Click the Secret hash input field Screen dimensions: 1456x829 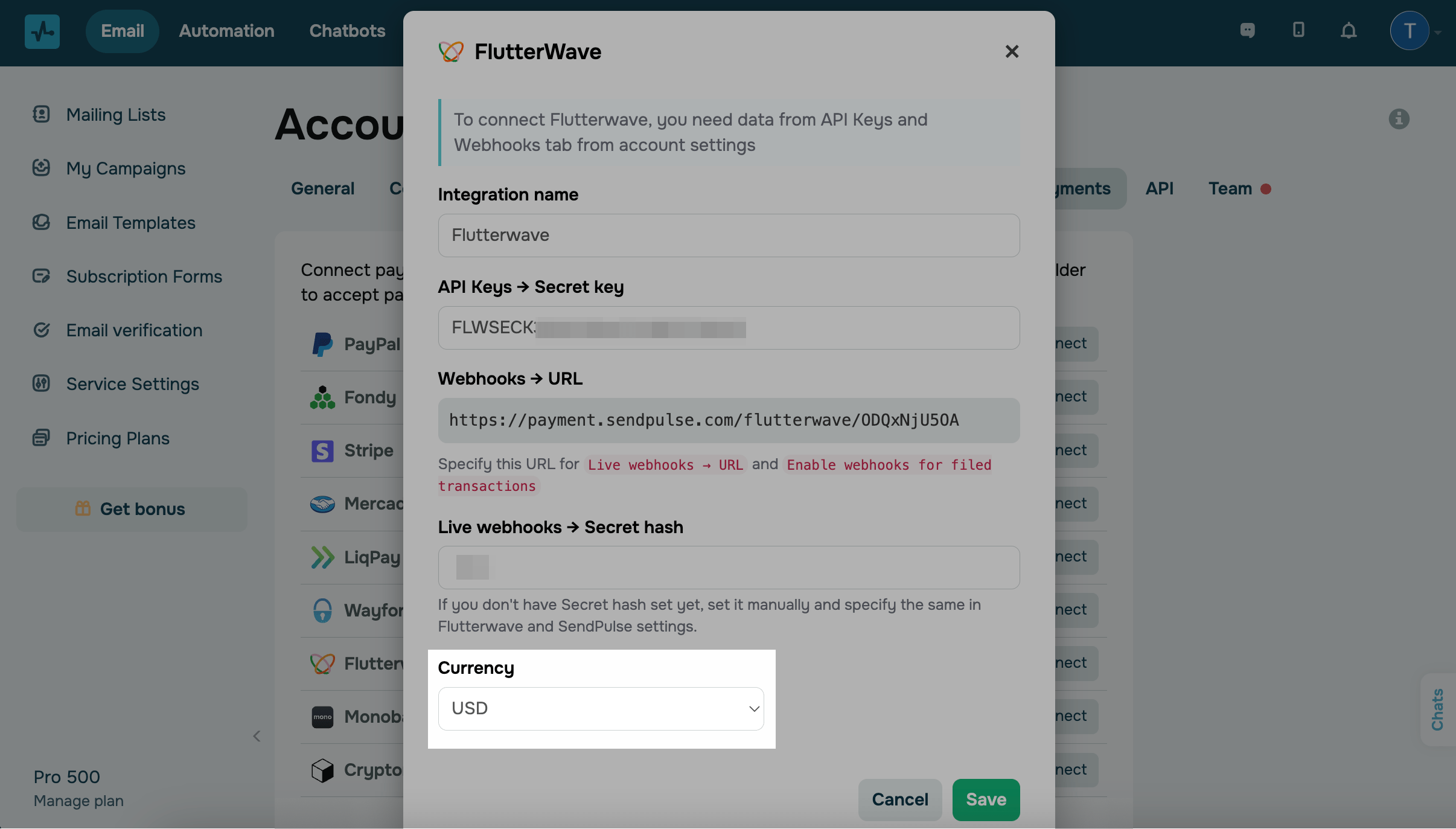pos(729,568)
